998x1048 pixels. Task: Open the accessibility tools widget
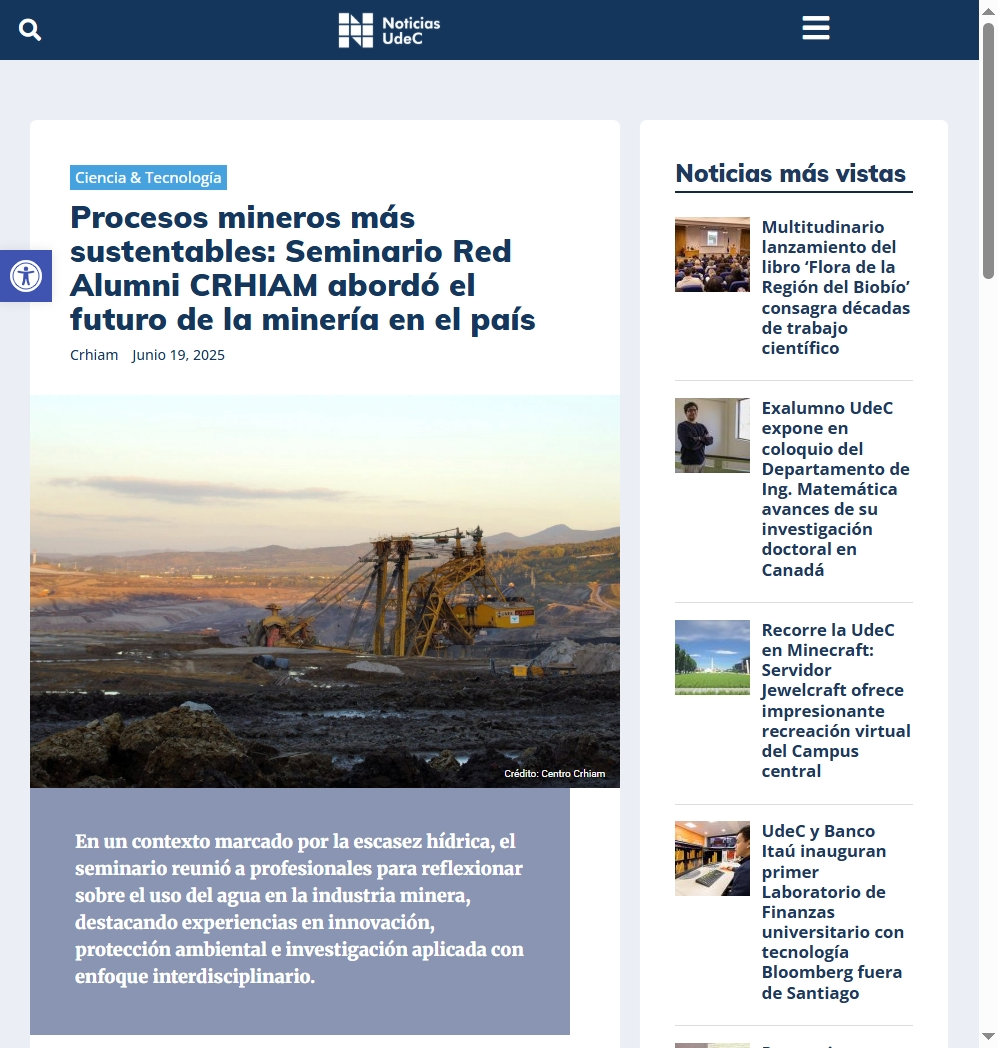pyautogui.click(x=26, y=276)
